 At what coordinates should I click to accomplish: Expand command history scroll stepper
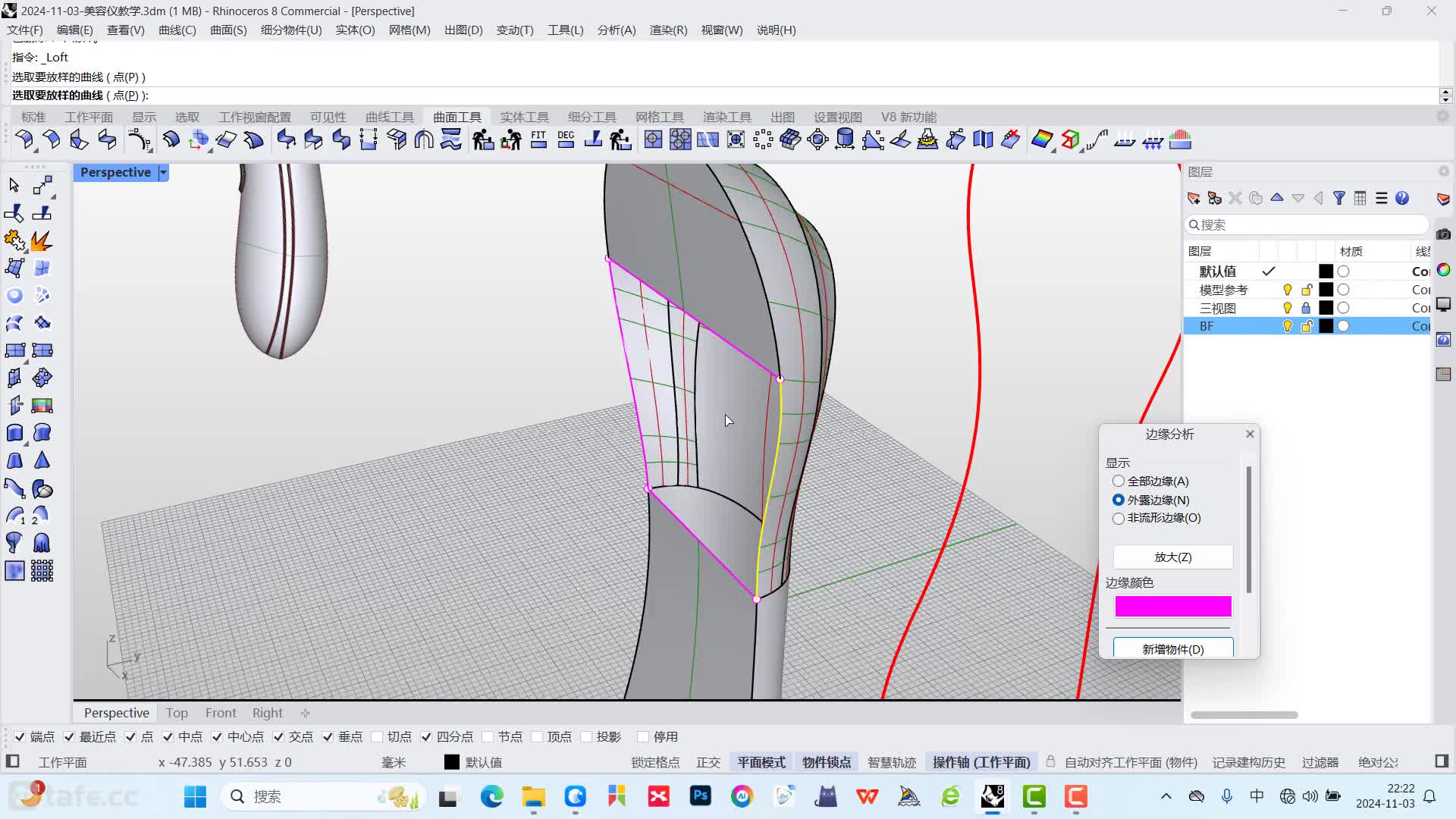point(1445,96)
